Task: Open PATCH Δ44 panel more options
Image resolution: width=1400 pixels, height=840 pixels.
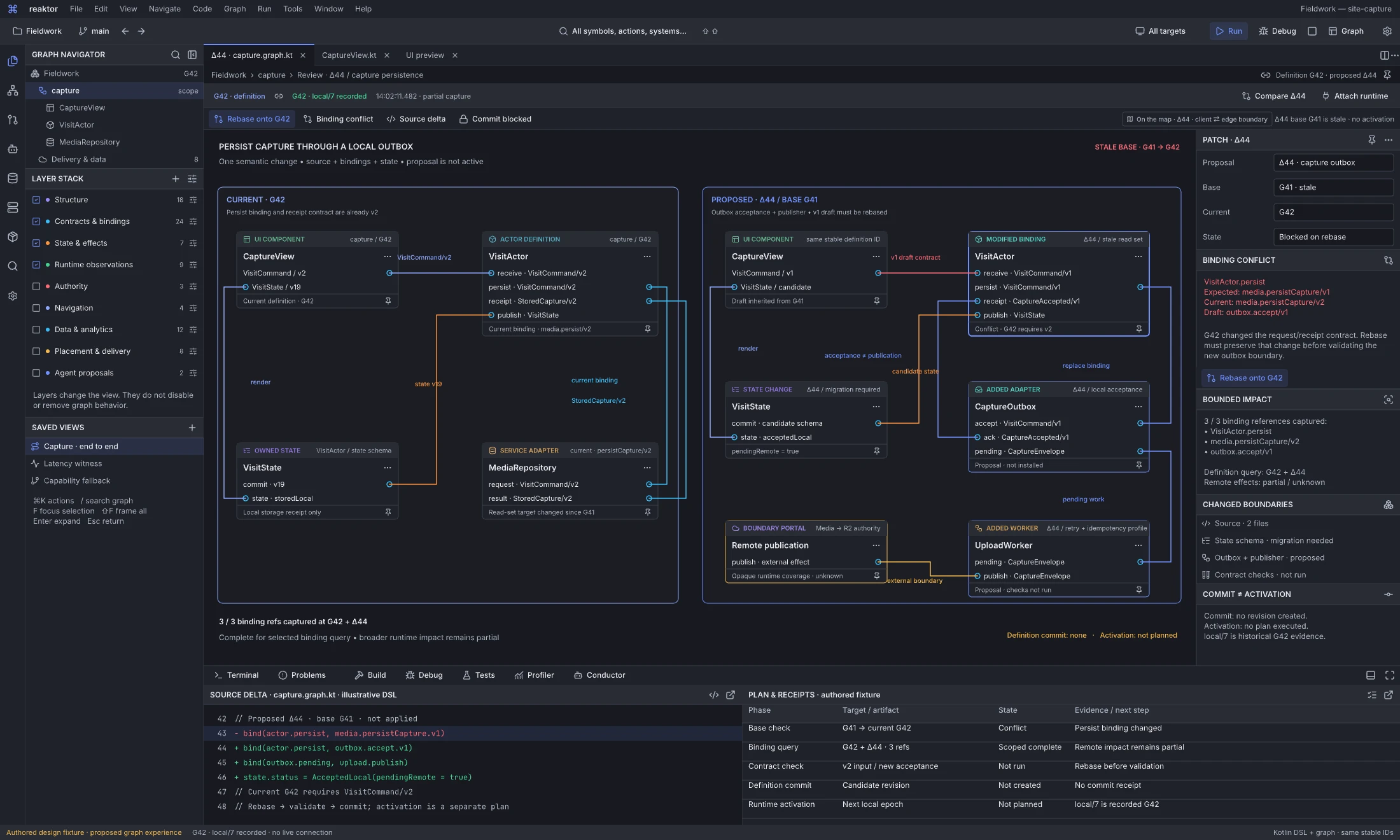Action: pyautogui.click(x=1389, y=140)
